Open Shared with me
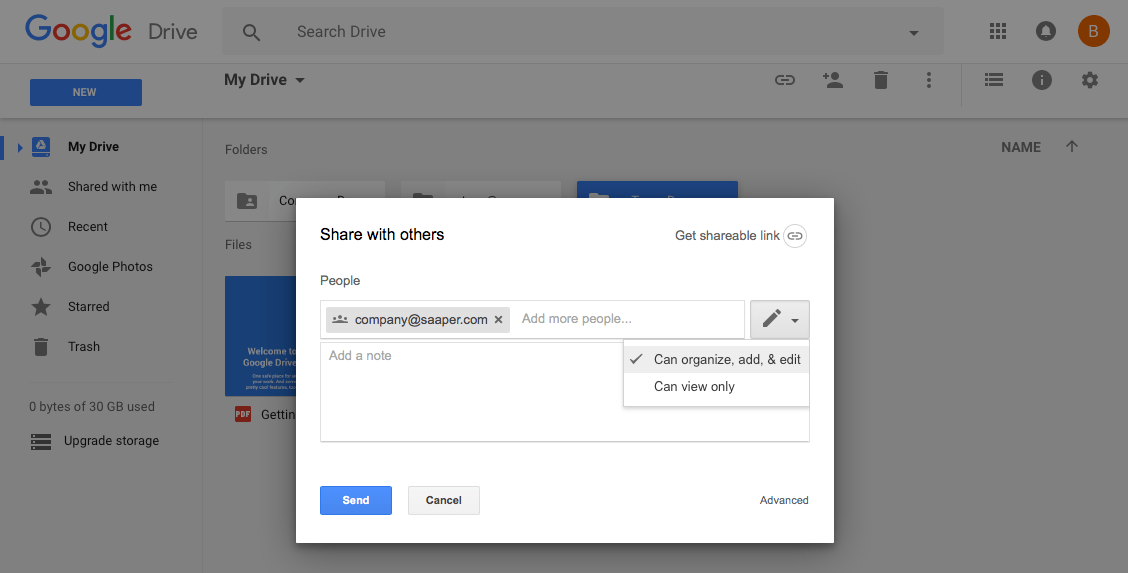 112,187
